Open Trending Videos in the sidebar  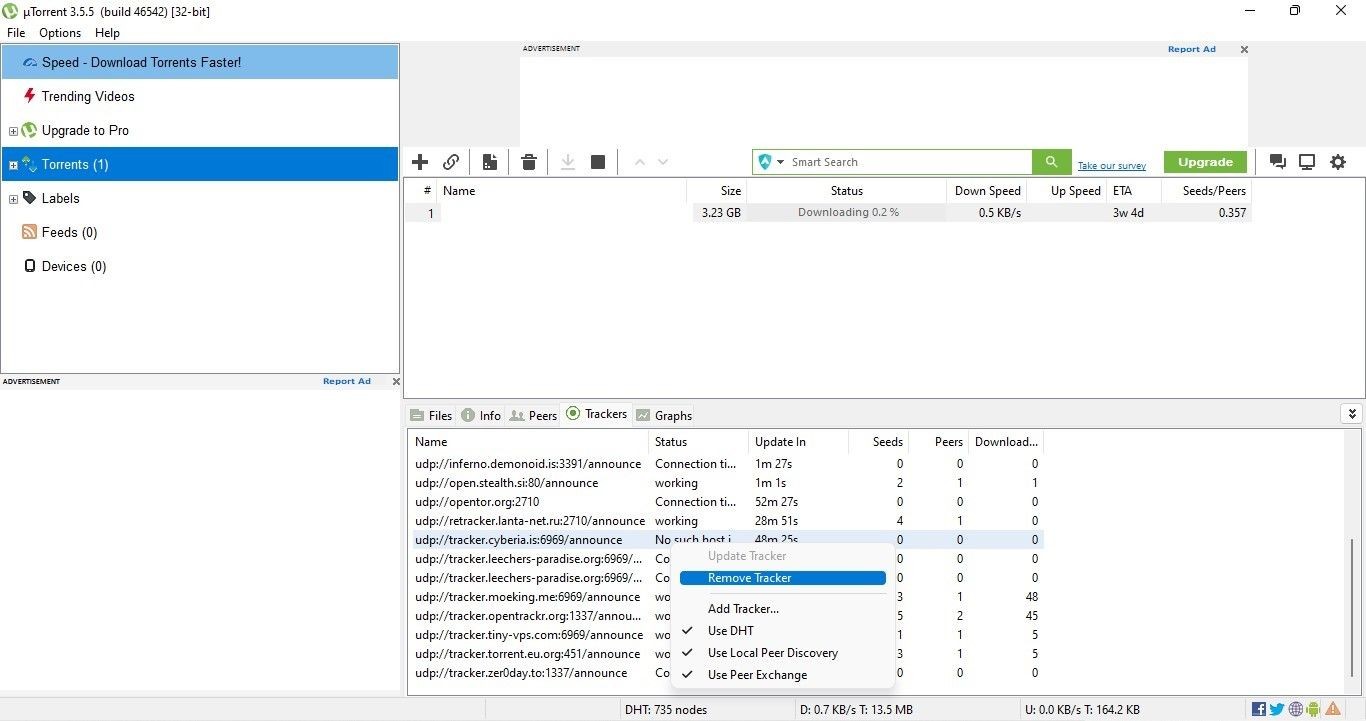tap(88, 96)
